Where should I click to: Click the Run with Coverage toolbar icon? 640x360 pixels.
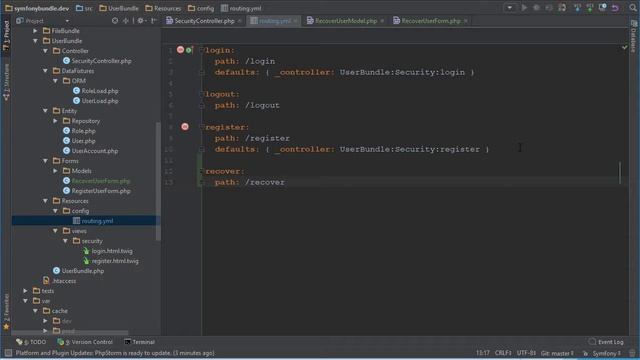pyautogui.click(x=549, y=7)
